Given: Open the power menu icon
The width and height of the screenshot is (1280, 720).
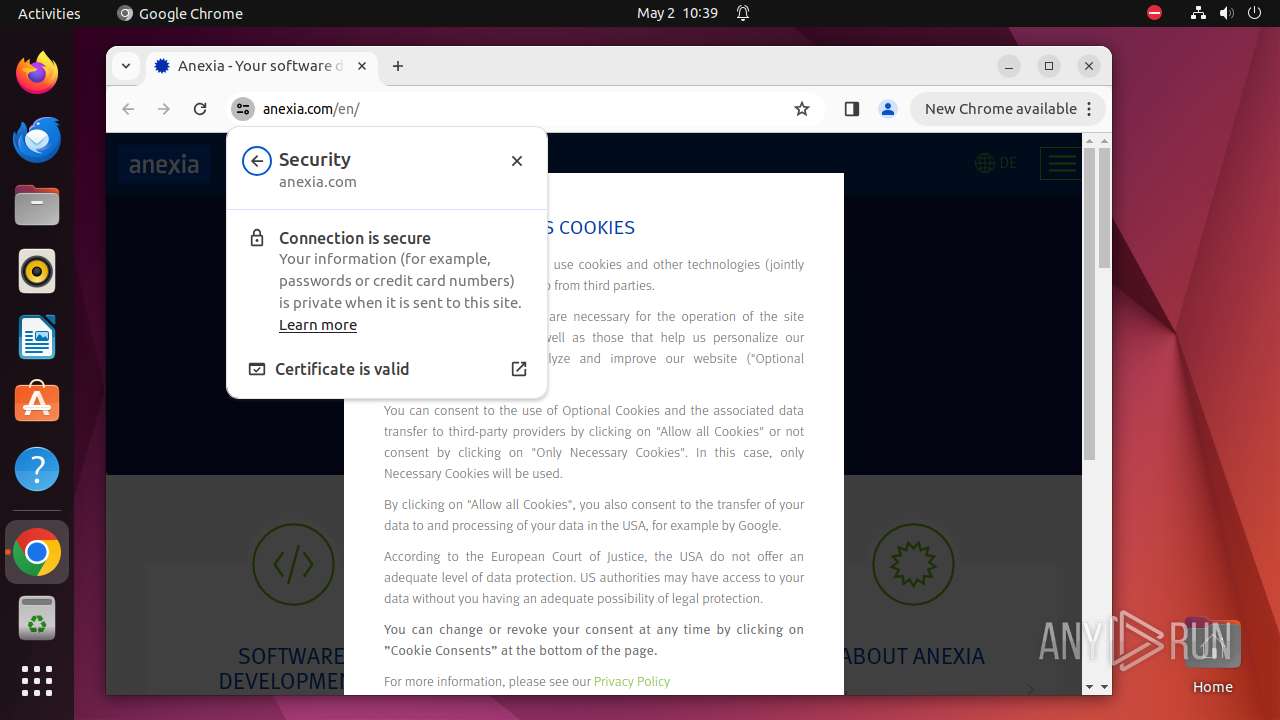Looking at the screenshot, I should point(1255,13).
